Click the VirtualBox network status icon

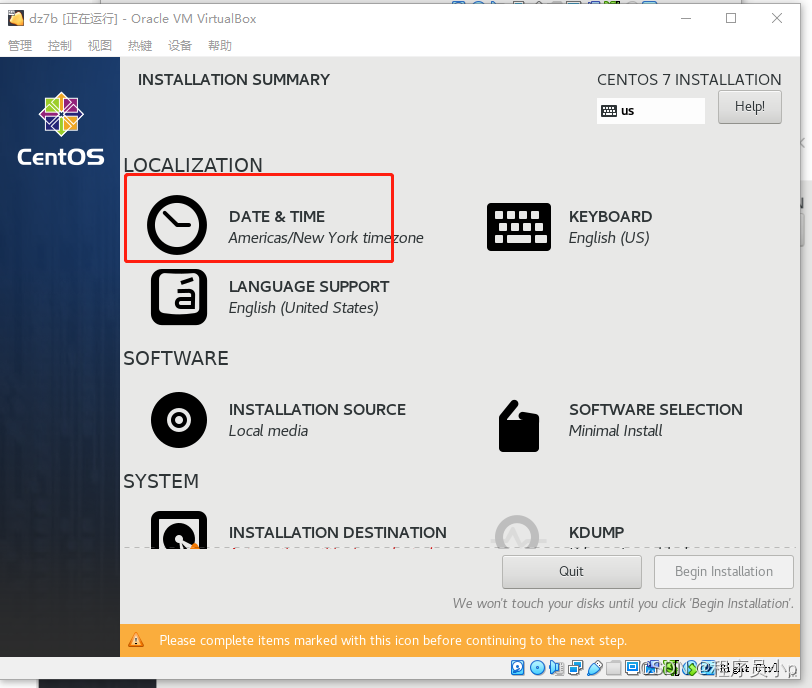(x=575, y=668)
